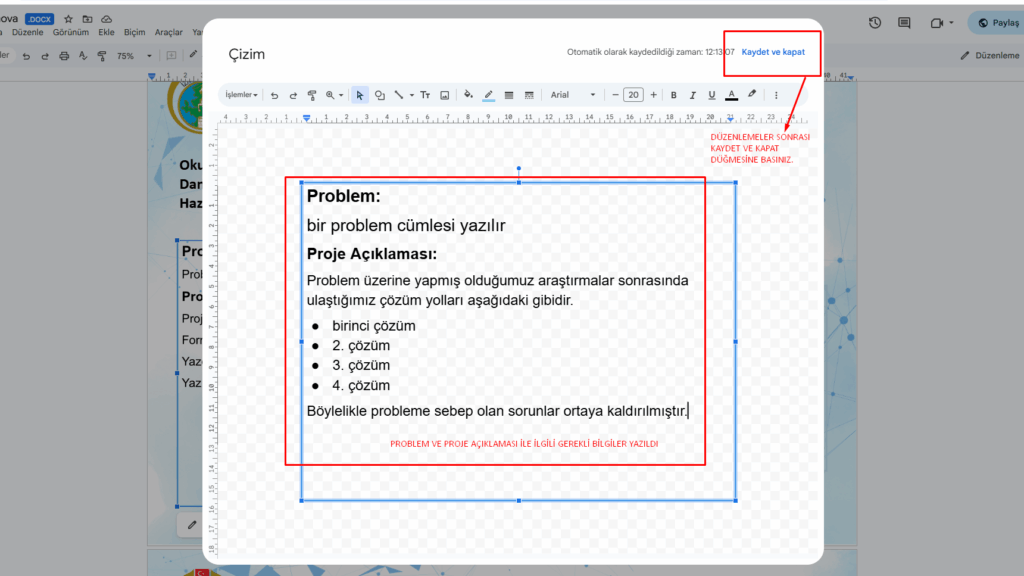The image size is (1024, 576).
Task: Click Kaydet ve kapat to save drawing
Action: (x=773, y=52)
